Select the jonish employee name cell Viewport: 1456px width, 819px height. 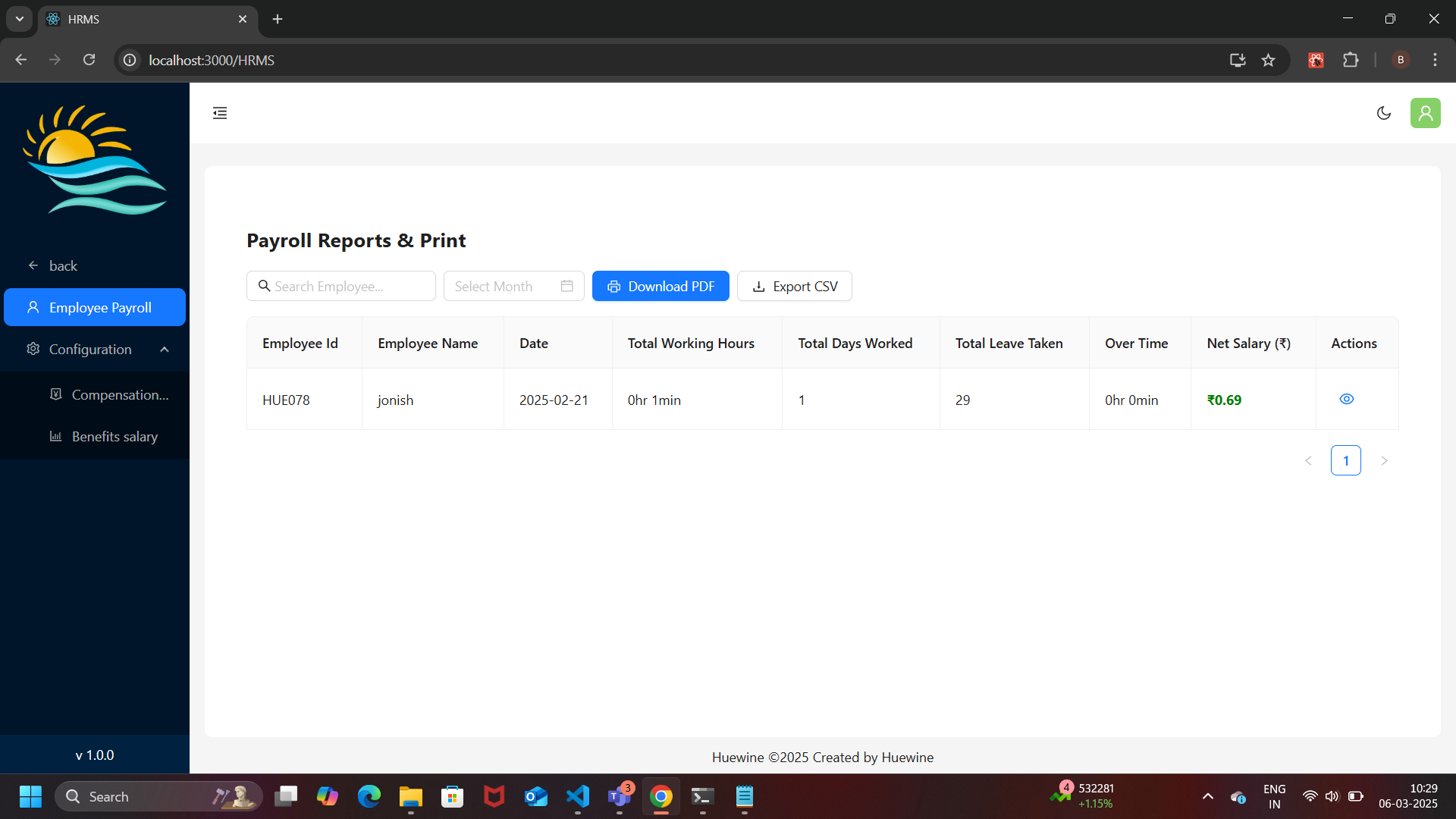click(433, 400)
